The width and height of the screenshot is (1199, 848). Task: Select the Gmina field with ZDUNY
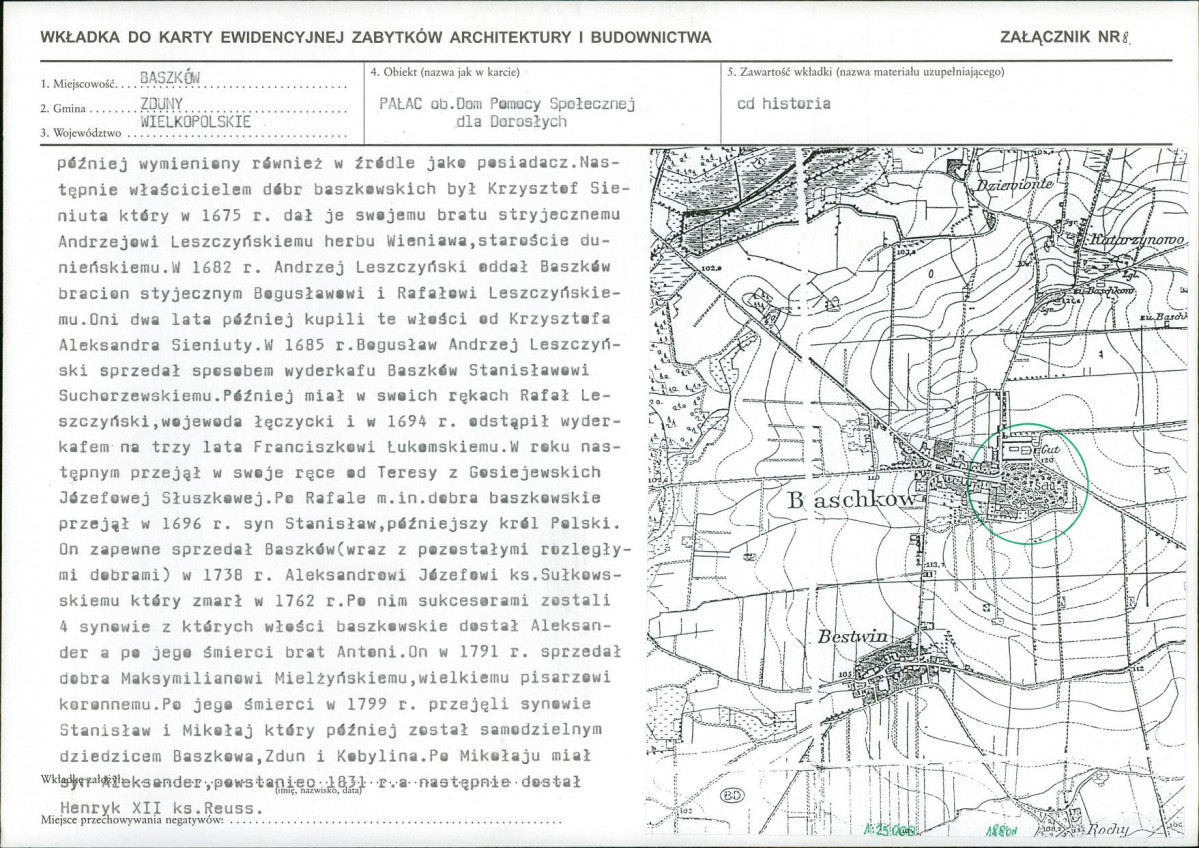pos(194,106)
